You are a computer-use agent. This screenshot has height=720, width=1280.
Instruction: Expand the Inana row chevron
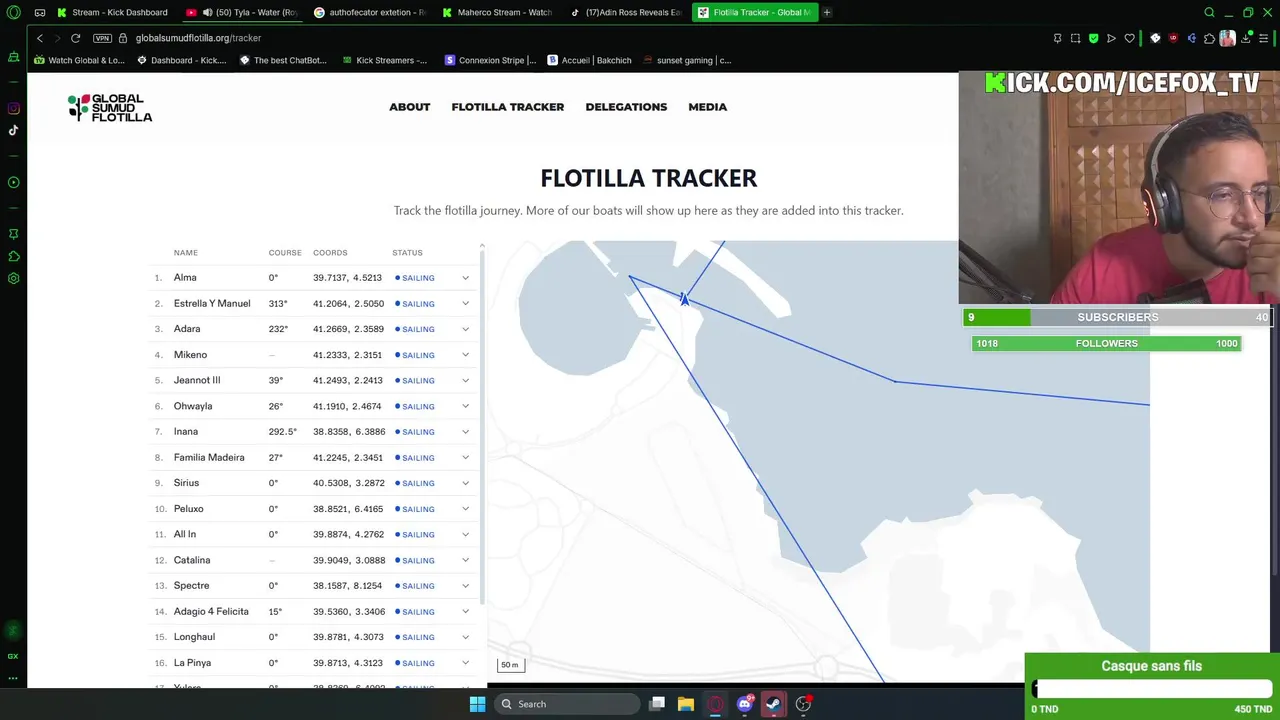(x=465, y=432)
